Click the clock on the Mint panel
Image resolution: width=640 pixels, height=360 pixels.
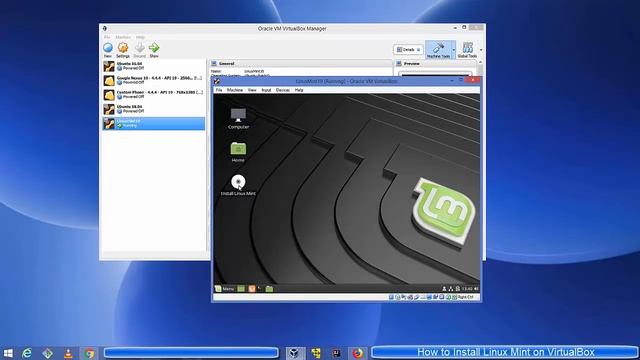tap(467, 289)
